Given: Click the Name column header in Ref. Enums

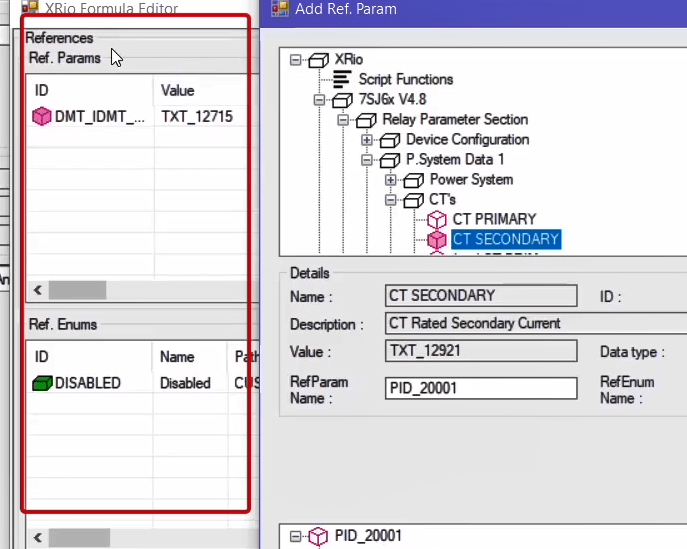Looking at the screenshot, I should 176,357.
